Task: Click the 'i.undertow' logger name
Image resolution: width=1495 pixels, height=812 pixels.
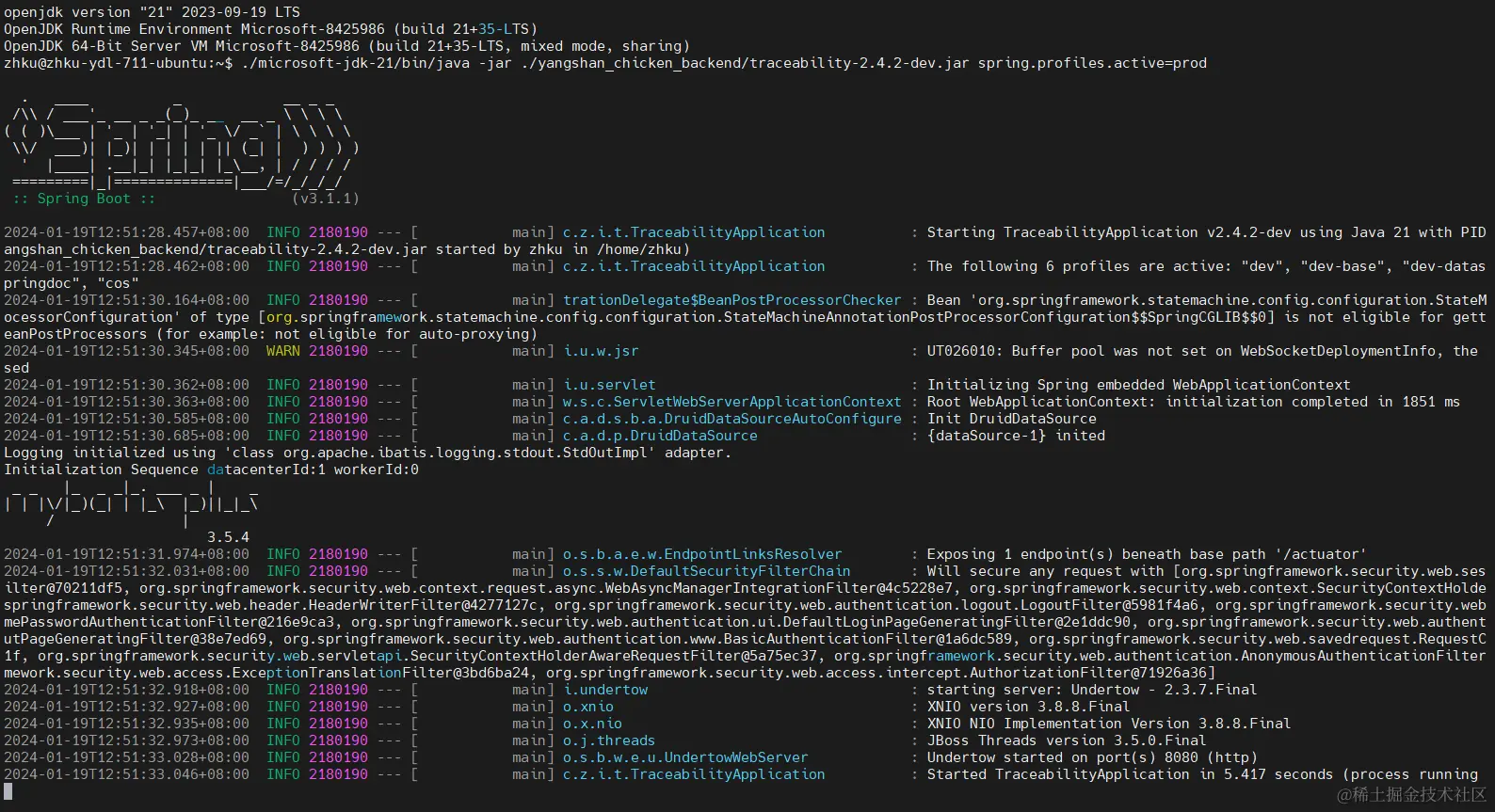Action: click(605, 690)
